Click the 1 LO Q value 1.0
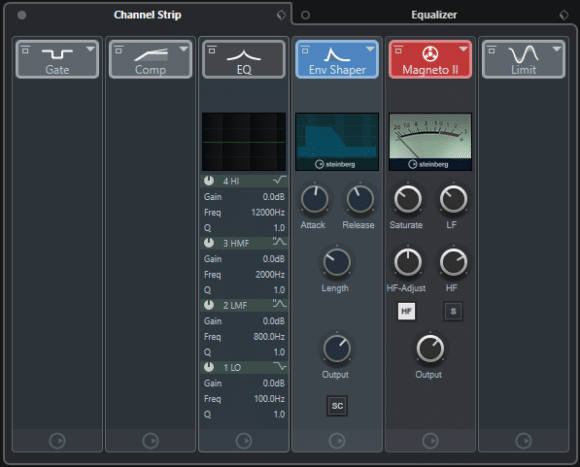This screenshot has height=467, width=580. tap(279, 414)
